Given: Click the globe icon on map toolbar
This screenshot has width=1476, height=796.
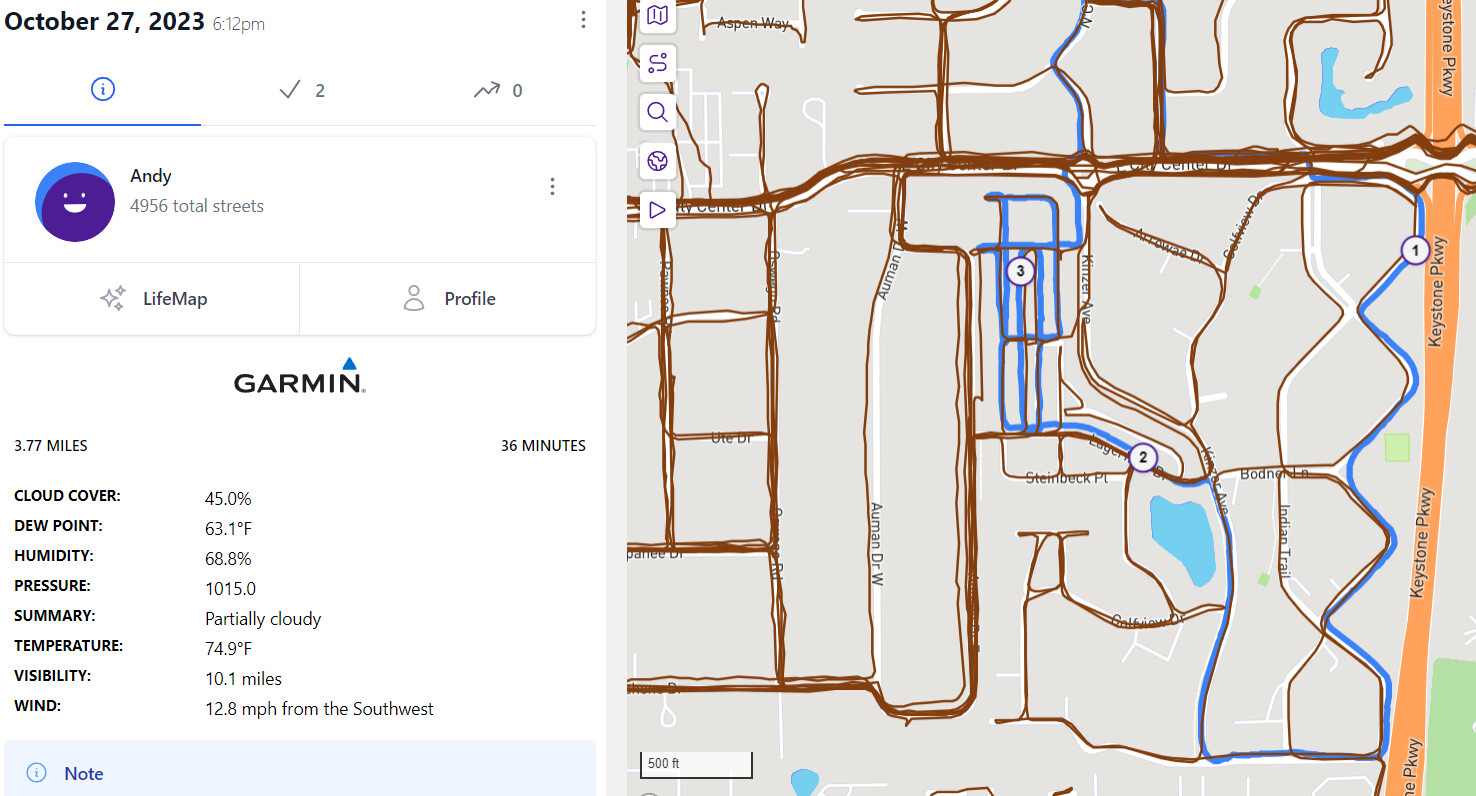Looking at the screenshot, I should click(657, 161).
